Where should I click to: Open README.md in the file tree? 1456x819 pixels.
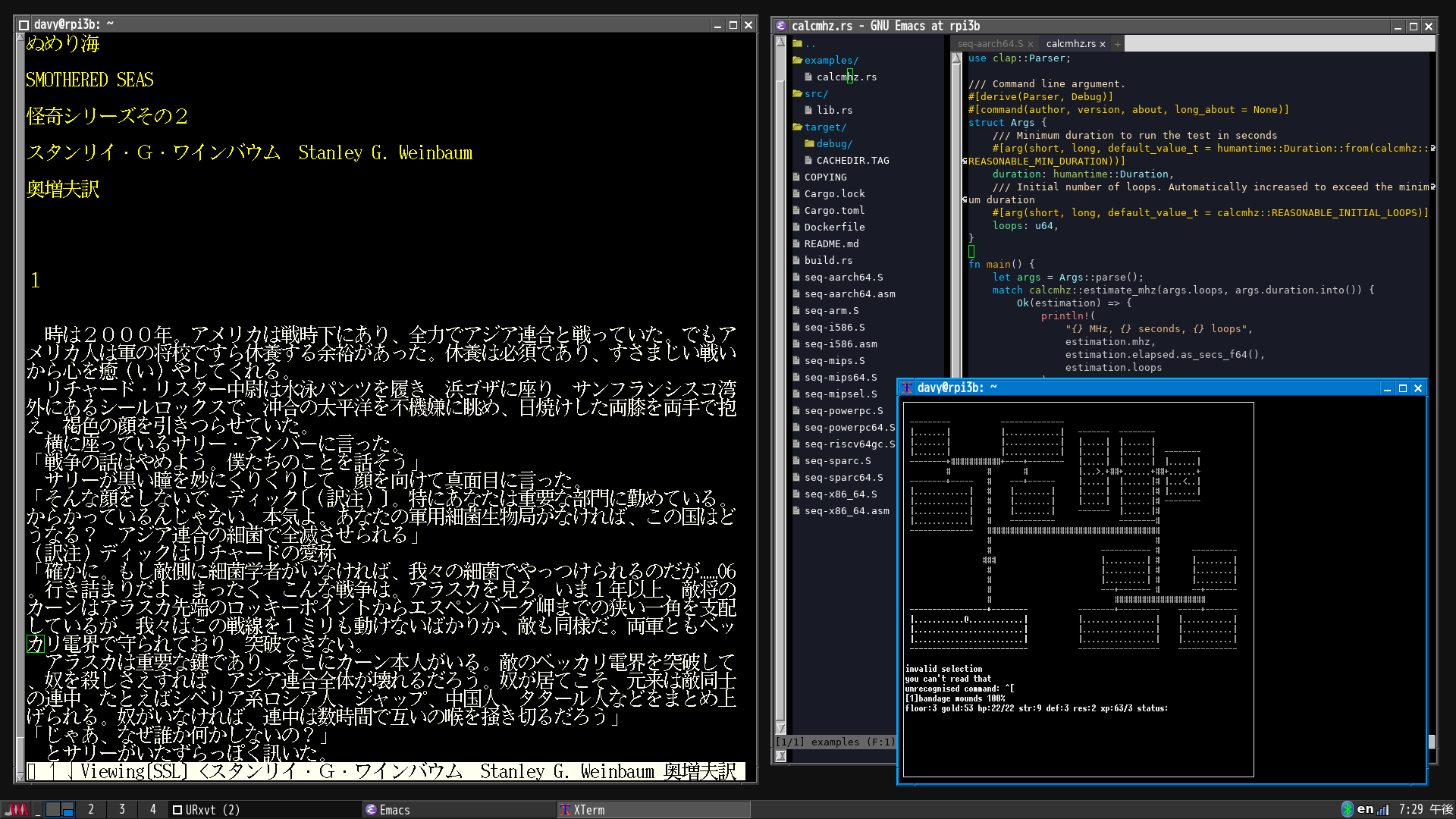831,243
